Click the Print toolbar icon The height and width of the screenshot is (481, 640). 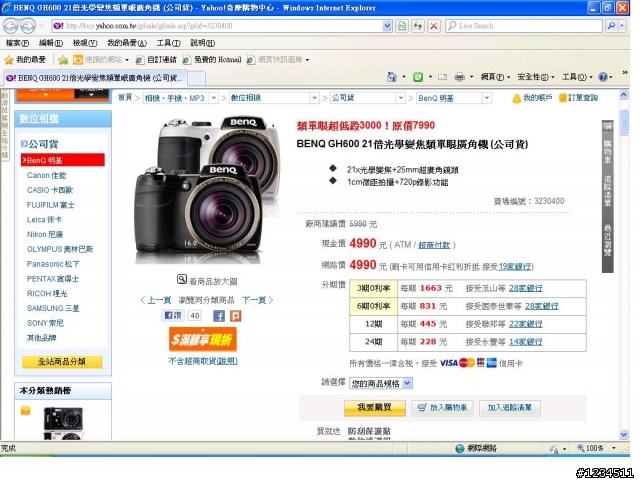pyautogui.click(x=460, y=77)
